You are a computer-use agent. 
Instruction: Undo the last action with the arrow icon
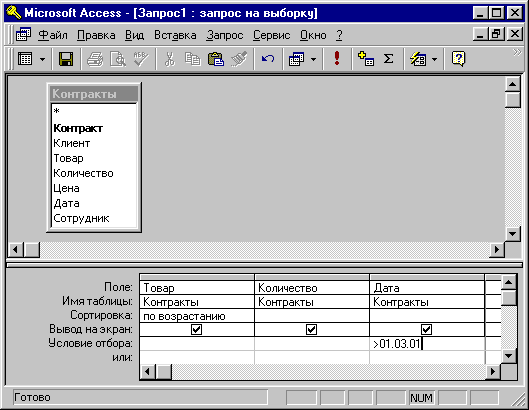[x=268, y=59]
